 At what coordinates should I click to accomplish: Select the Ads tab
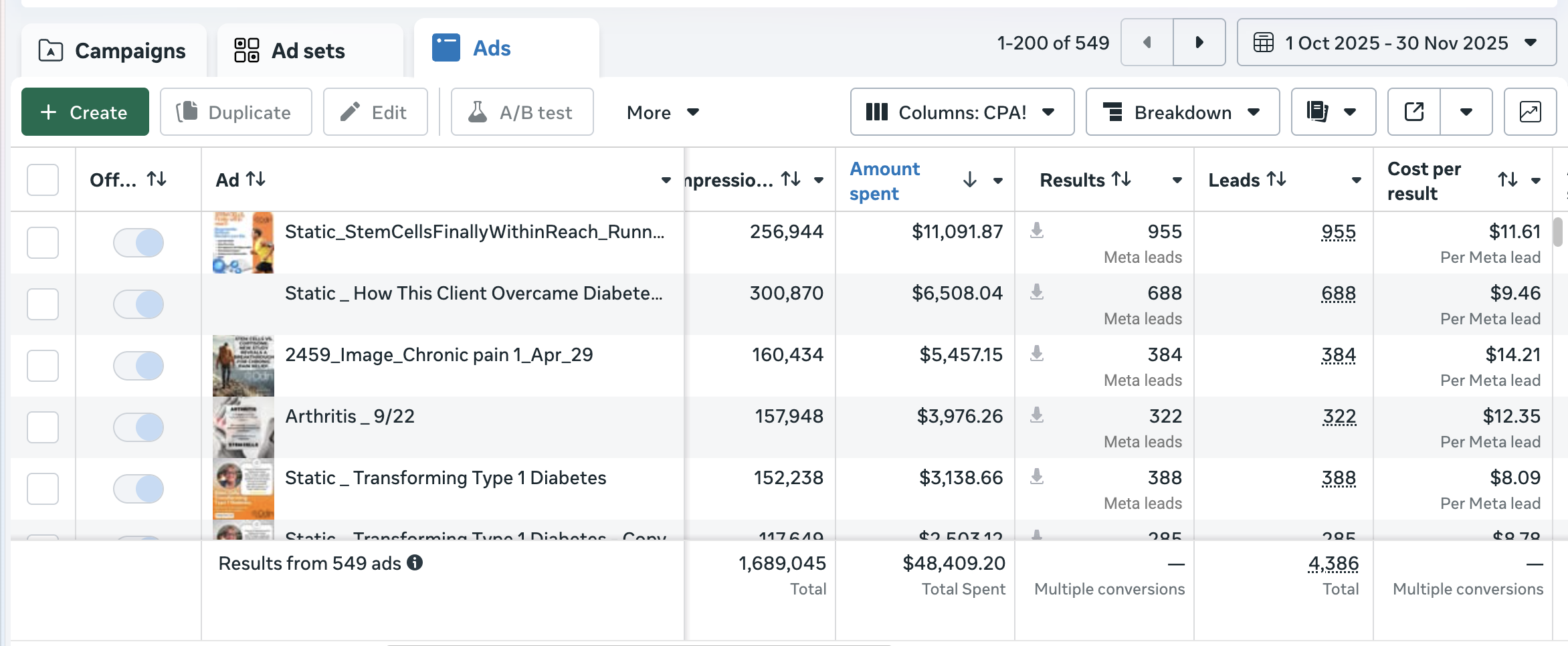[x=506, y=48]
